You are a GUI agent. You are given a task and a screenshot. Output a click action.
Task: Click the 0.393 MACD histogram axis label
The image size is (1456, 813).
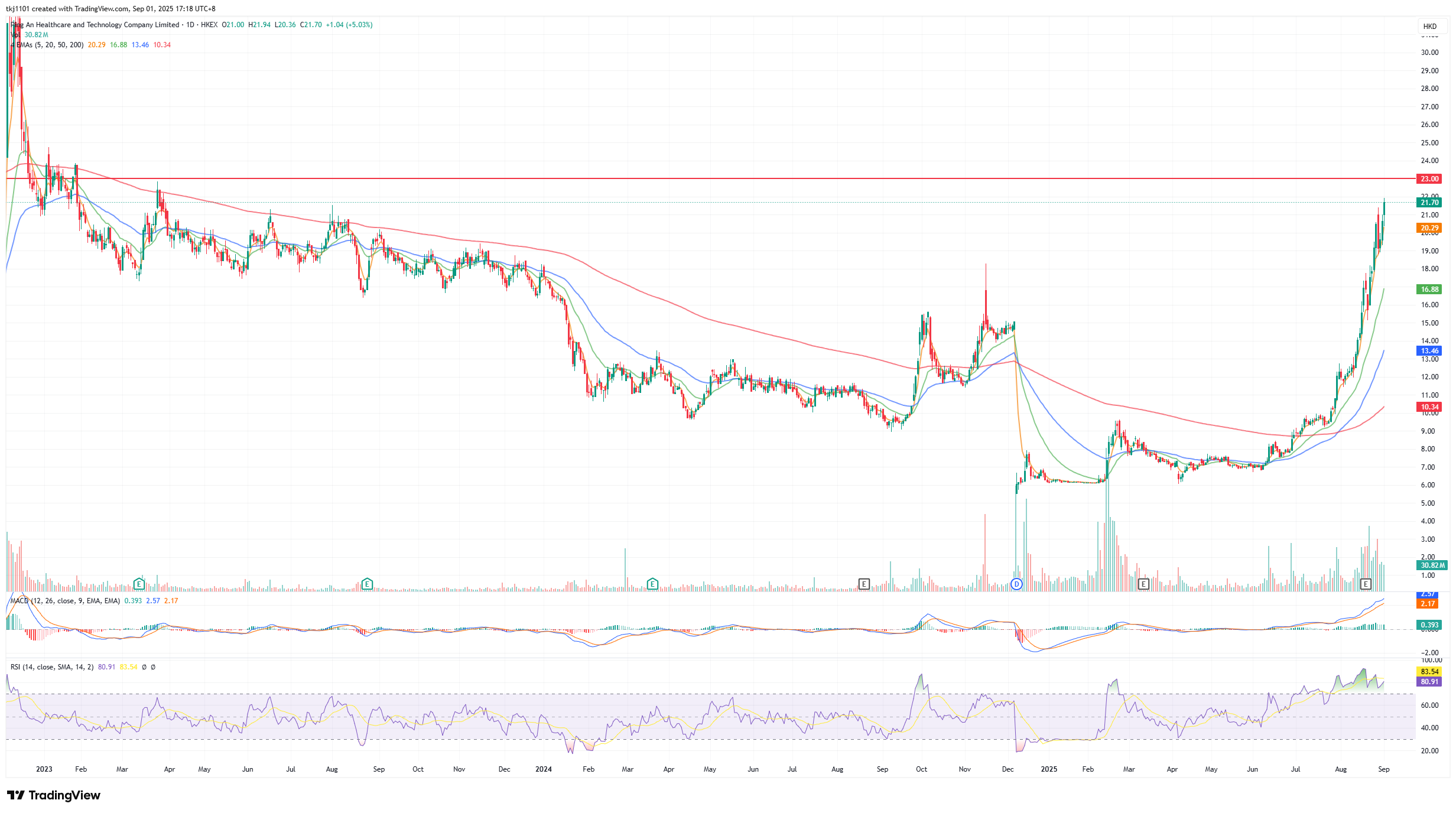click(x=1429, y=625)
